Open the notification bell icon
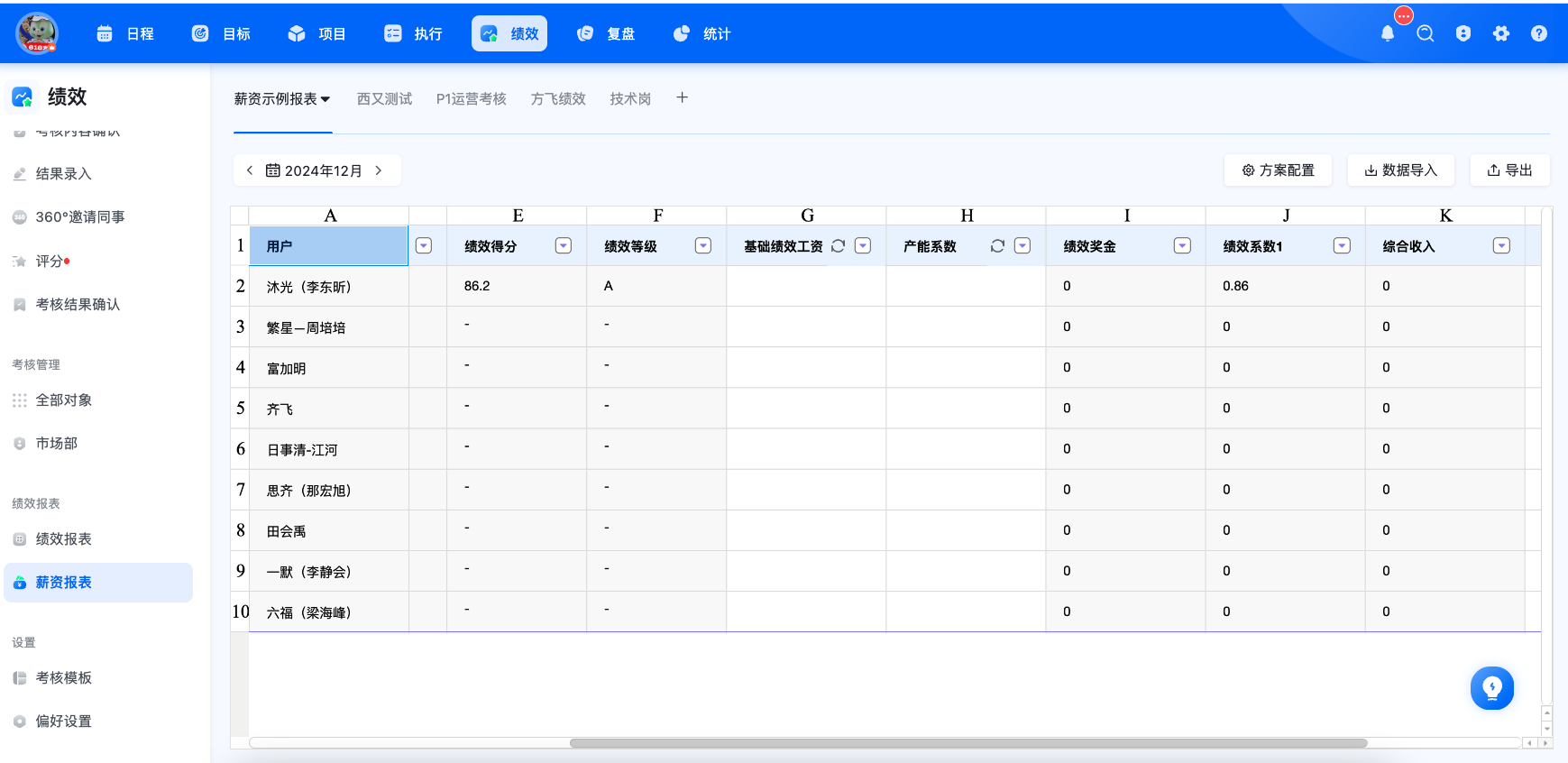The image size is (1568, 763). 1388,33
